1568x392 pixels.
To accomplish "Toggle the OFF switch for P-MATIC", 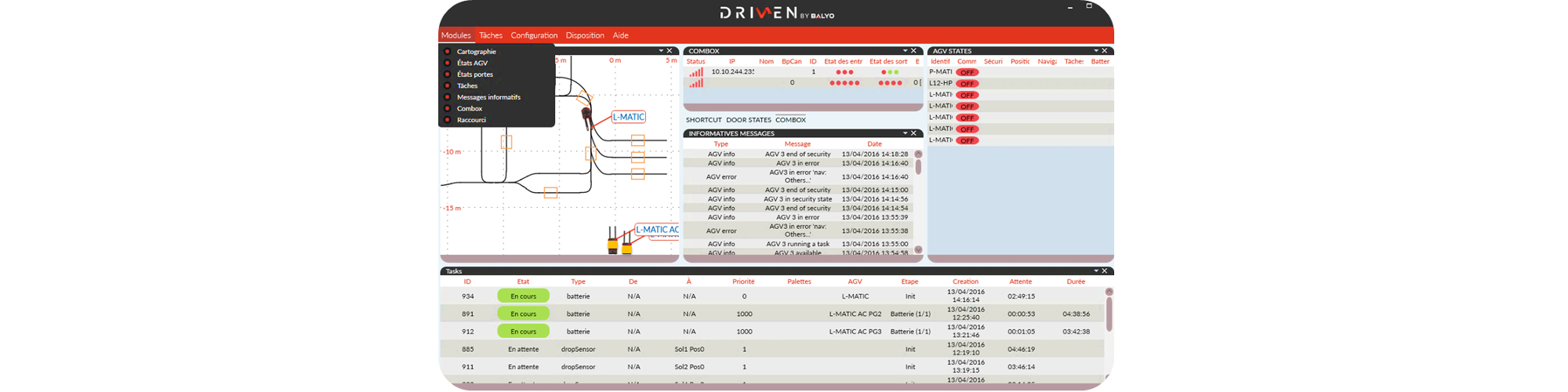I will [x=967, y=72].
